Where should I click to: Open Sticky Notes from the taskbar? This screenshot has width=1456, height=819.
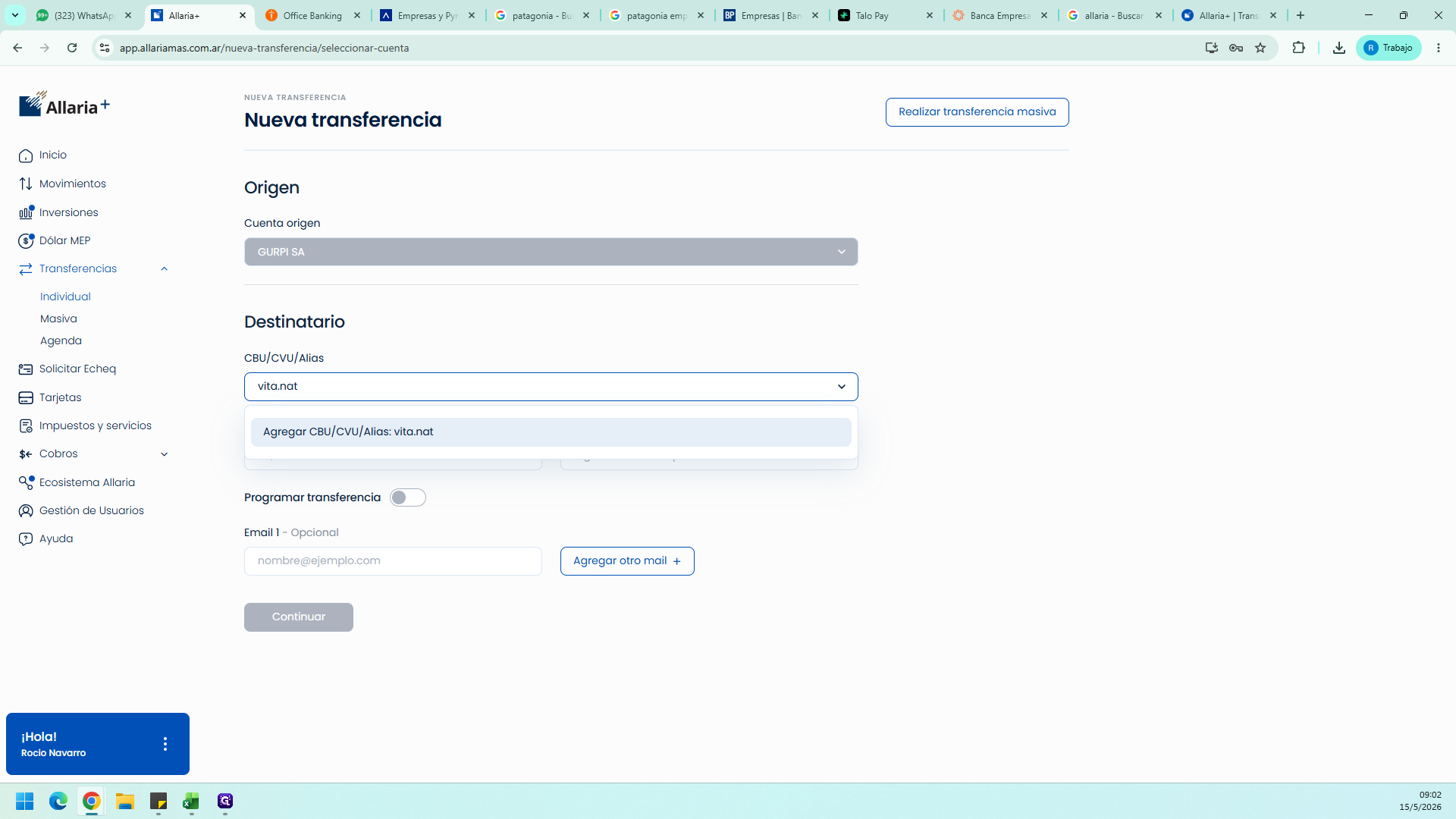158,801
